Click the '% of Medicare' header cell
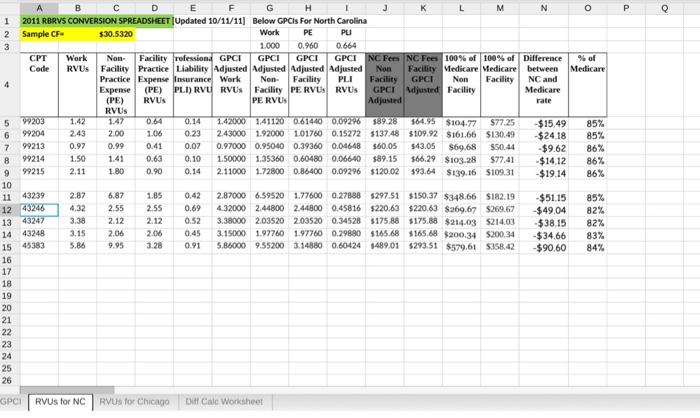This screenshot has height=418, width=700. point(588,85)
